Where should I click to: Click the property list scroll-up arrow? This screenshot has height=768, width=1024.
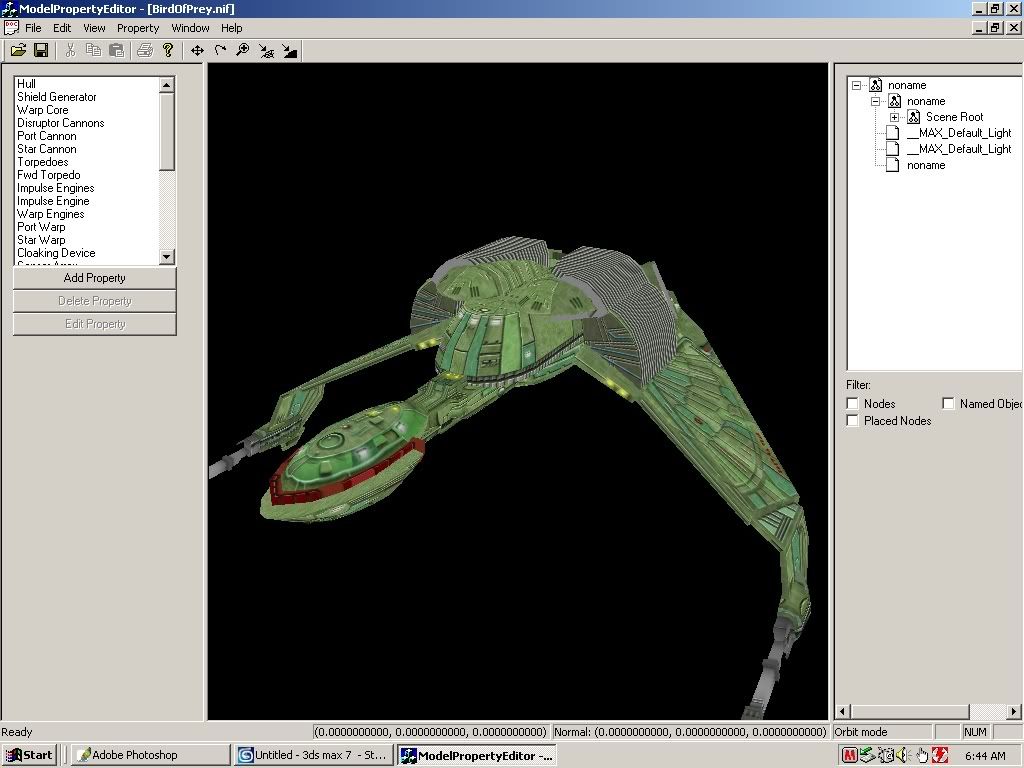pyautogui.click(x=167, y=85)
